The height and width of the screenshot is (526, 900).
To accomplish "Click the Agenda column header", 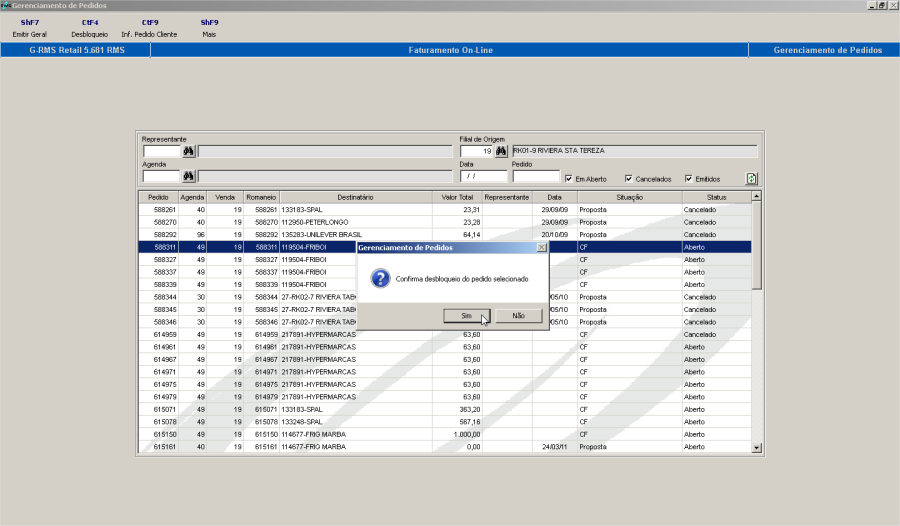I will pyautogui.click(x=192, y=197).
